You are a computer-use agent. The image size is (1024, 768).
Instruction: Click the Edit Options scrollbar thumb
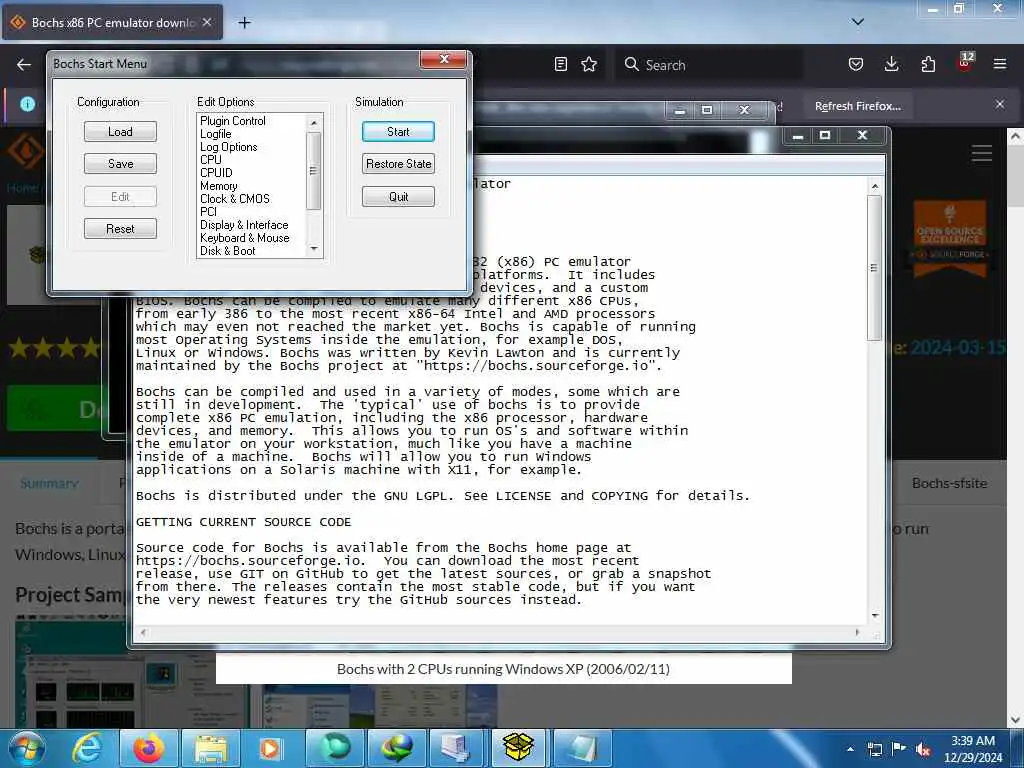click(x=314, y=170)
